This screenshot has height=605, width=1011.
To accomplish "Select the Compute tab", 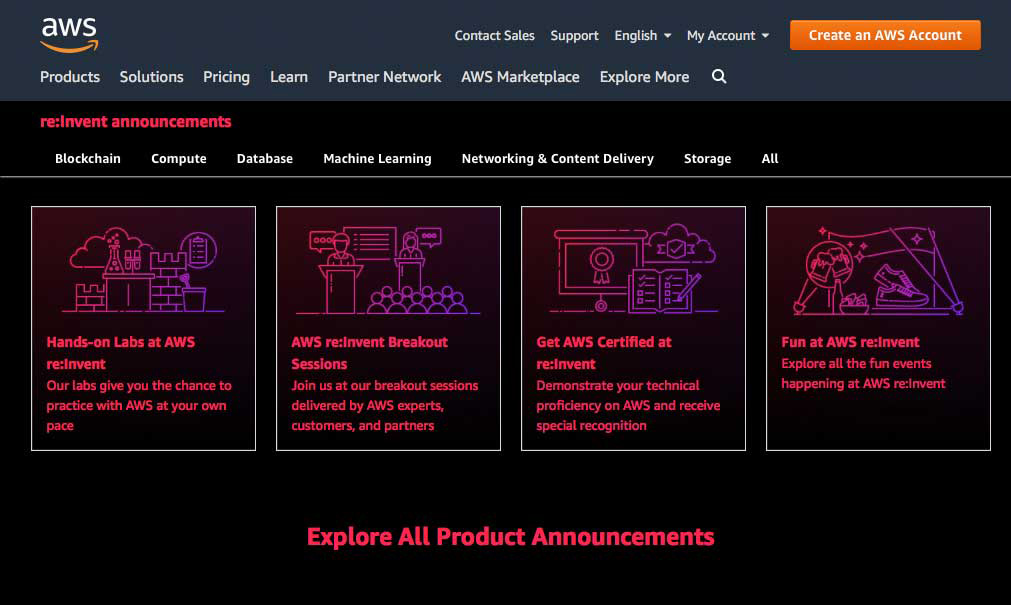I will tap(179, 159).
